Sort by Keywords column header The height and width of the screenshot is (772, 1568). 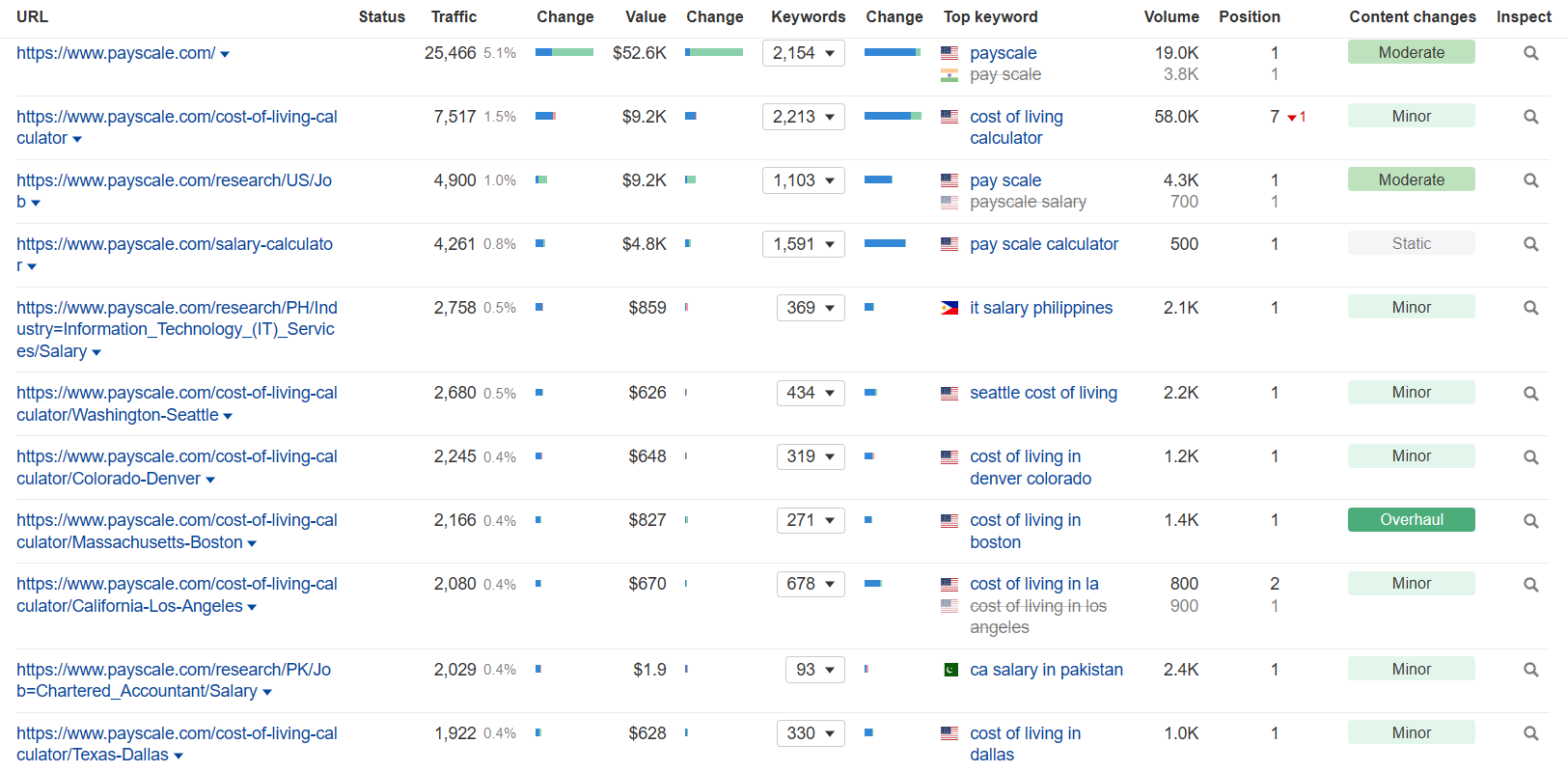(x=809, y=16)
